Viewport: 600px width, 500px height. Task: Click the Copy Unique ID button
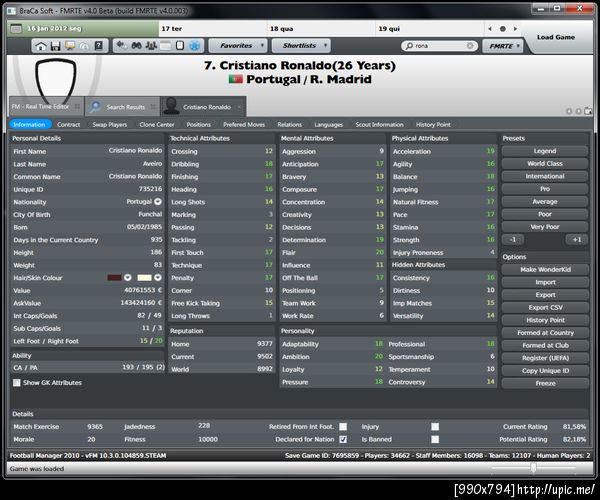click(x=545, y=370)
